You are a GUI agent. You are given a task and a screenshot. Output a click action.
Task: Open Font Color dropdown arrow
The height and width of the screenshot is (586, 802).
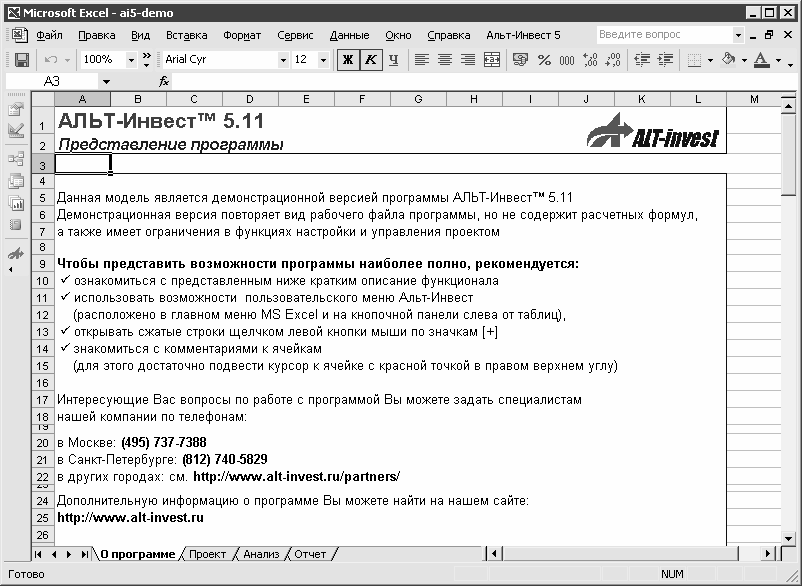point(778,60)
